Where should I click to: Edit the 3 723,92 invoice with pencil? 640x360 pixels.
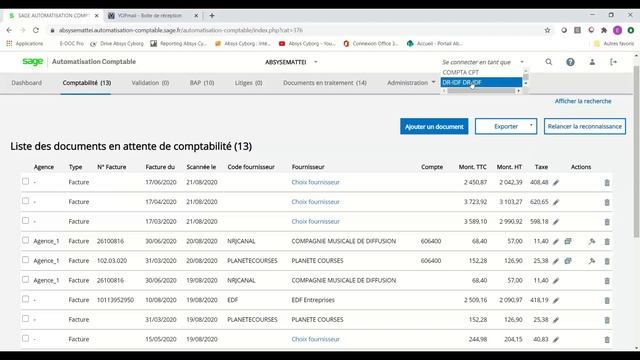point(556,202)
